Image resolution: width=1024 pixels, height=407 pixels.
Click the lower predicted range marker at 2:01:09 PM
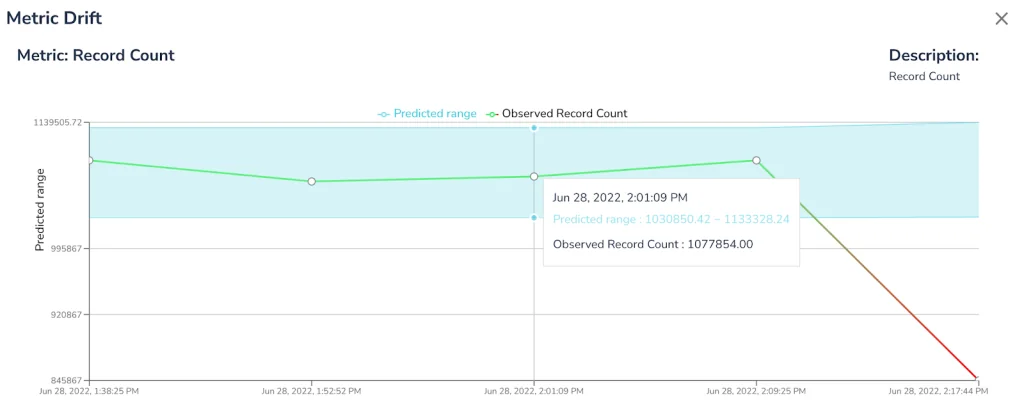tap(534, 217)
